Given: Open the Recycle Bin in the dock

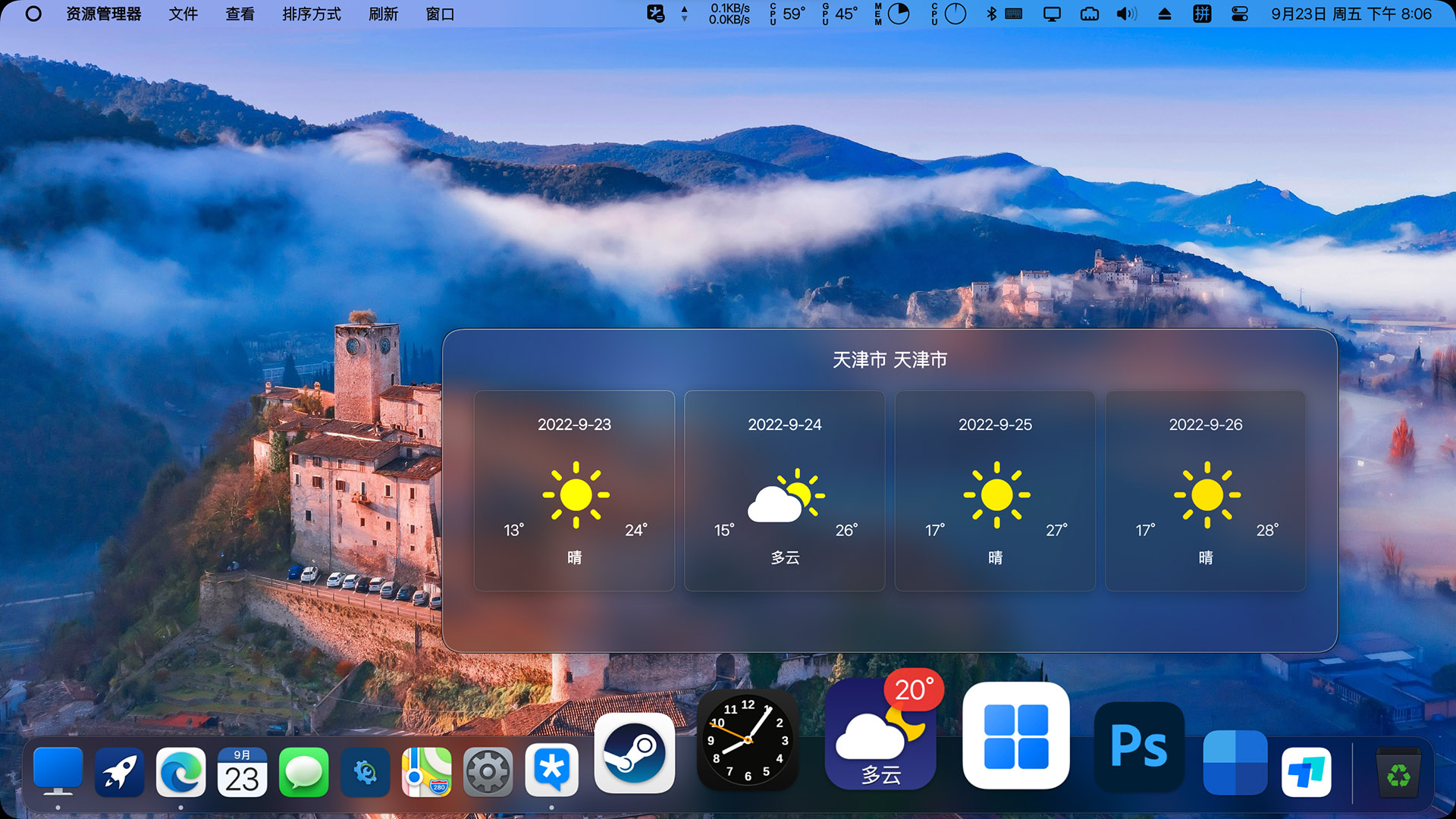Looking at the screenshot, I should click(1398, 772).
